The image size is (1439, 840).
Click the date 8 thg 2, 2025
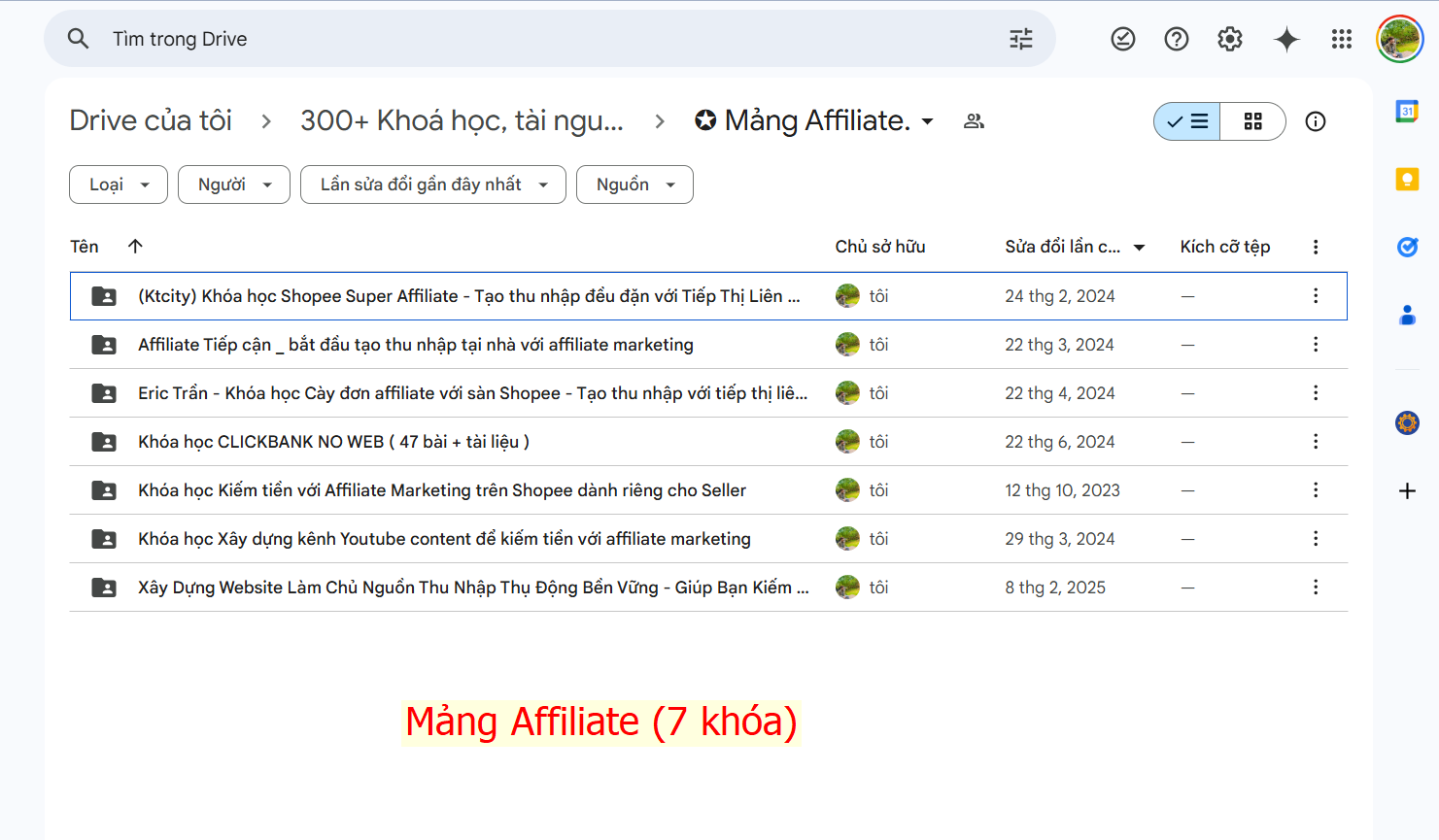[1055, 588]
